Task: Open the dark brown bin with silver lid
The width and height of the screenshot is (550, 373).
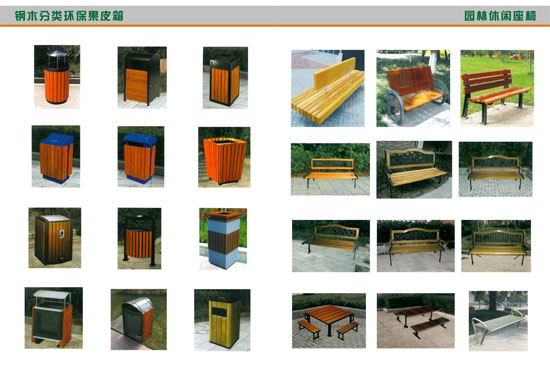Action: [x=55, y=238]
